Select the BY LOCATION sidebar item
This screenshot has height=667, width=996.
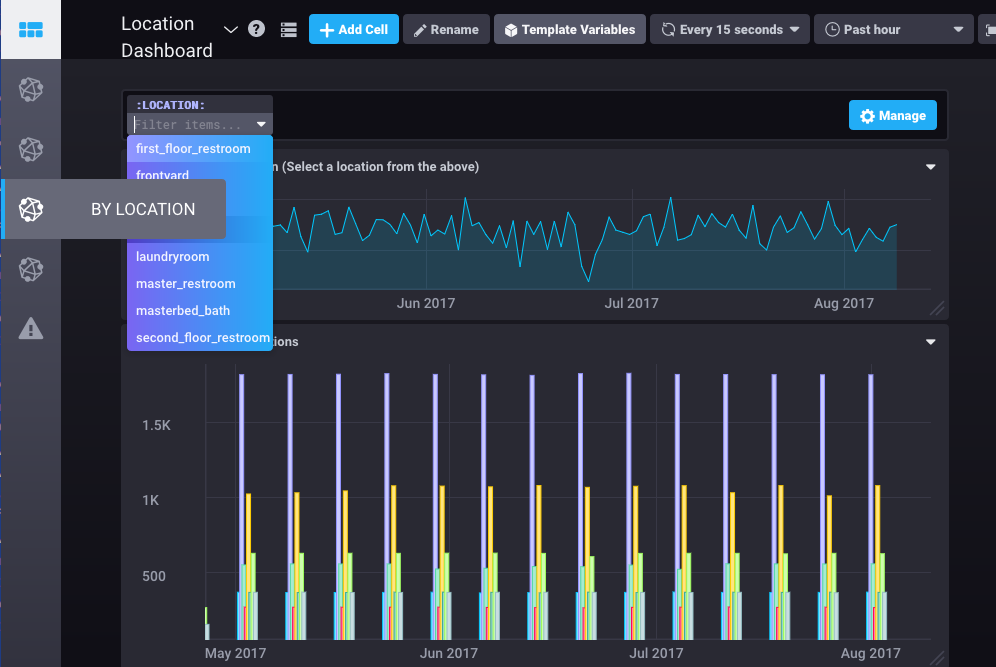(x=114, y=209)
